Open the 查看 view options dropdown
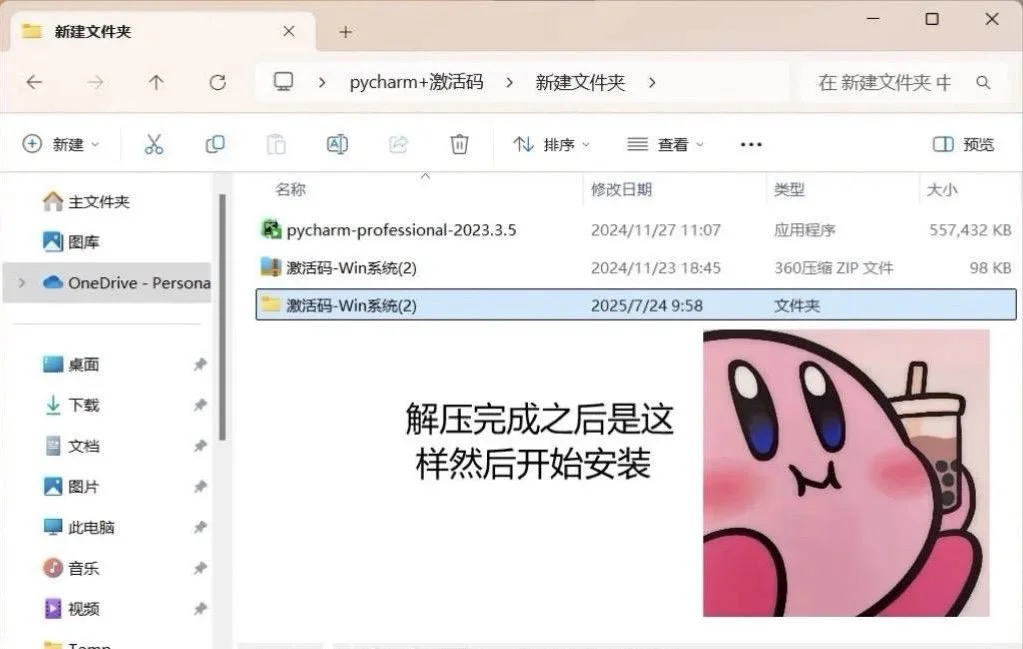Image resolution: width=1023 pixels, height=649 pixels. 664,143
